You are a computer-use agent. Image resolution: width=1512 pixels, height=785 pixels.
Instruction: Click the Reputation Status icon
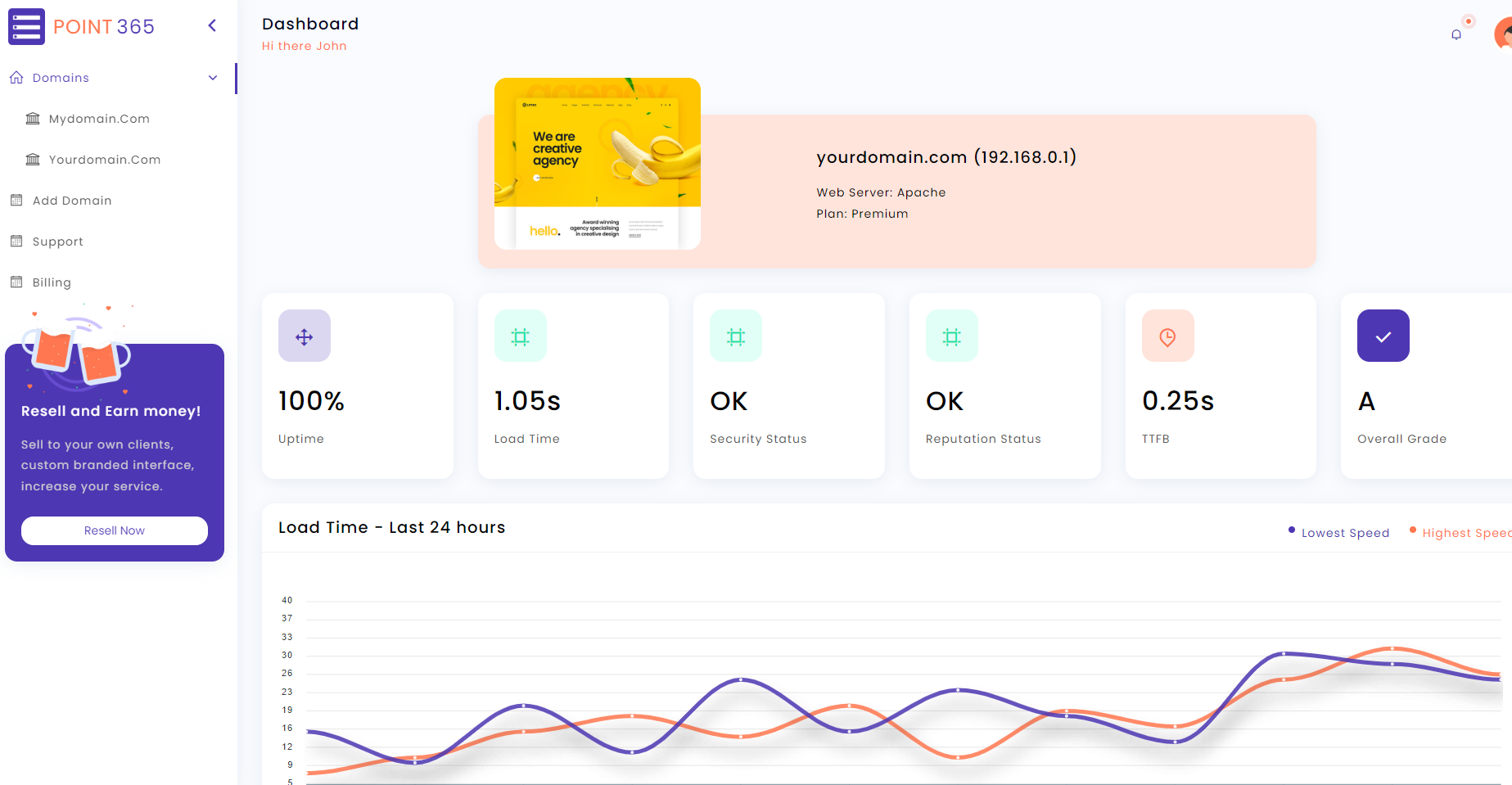[x=951, y=336]
